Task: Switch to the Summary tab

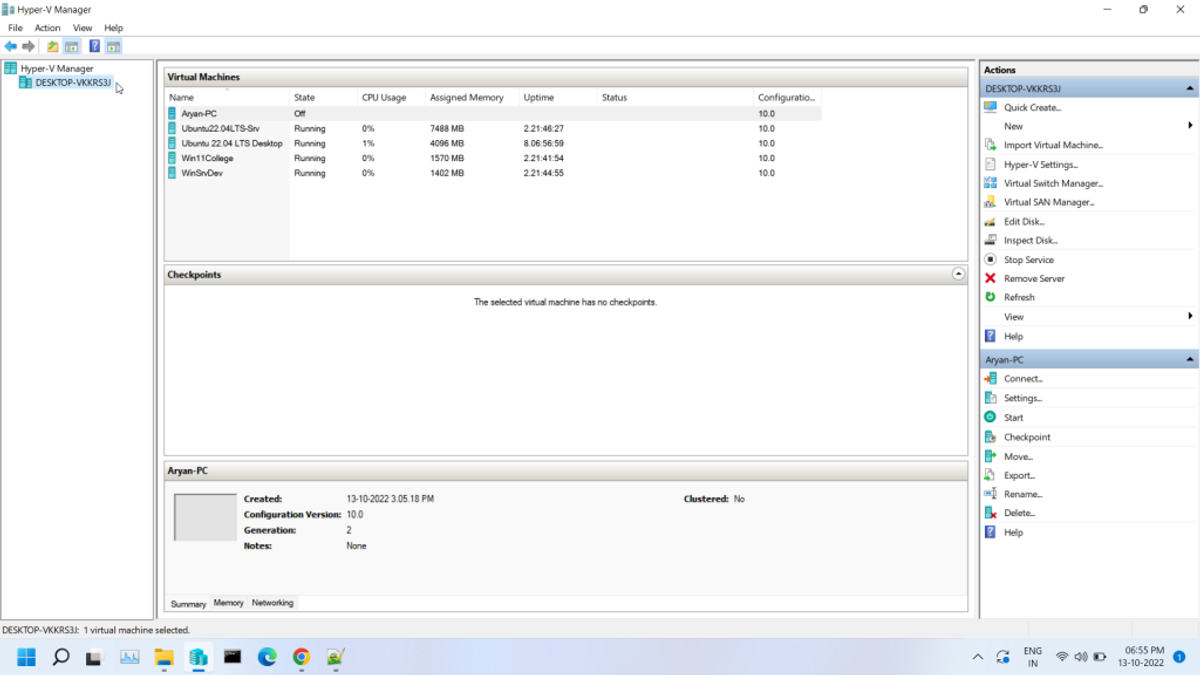Action: [188, 604]
